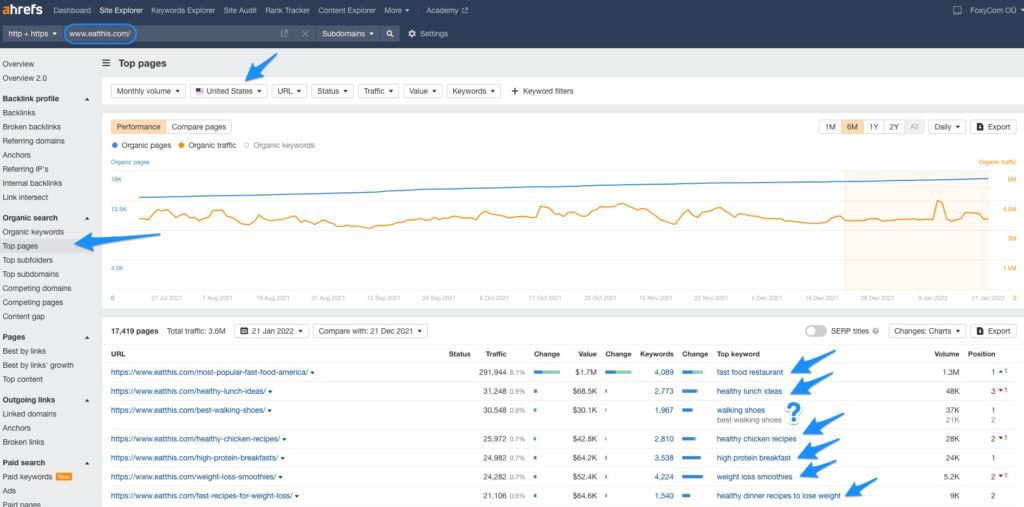
Task: Click Export button above the chart
Action: tap(993, 127)
